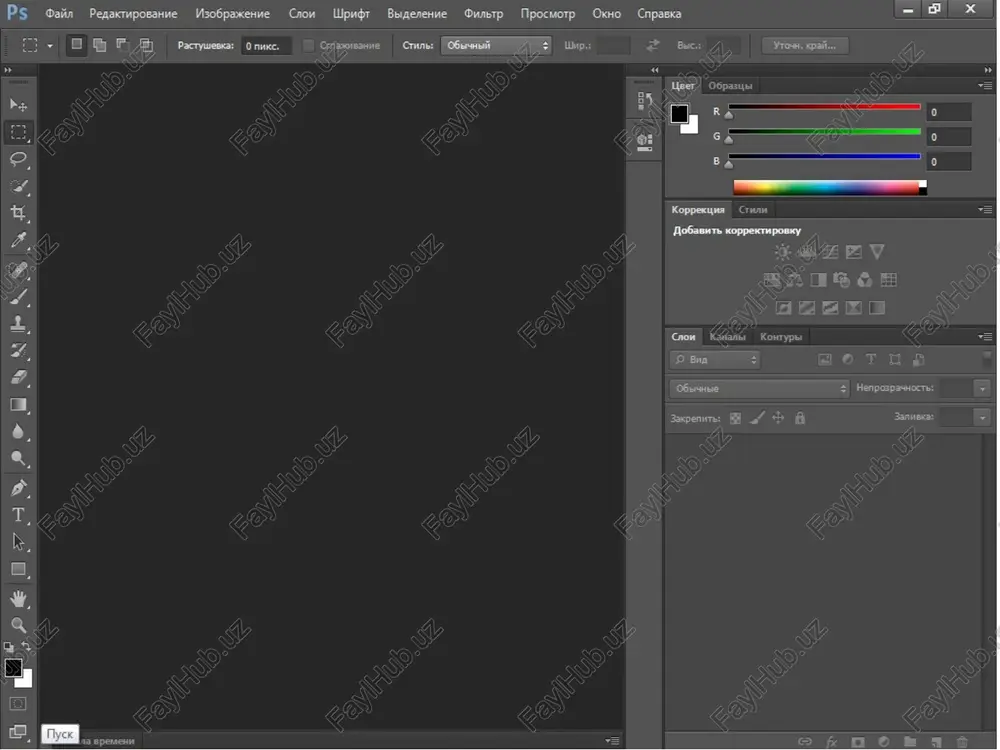Select the Eyedropper tool
This screenshot has height=750, width=1000.
point(18,240)
